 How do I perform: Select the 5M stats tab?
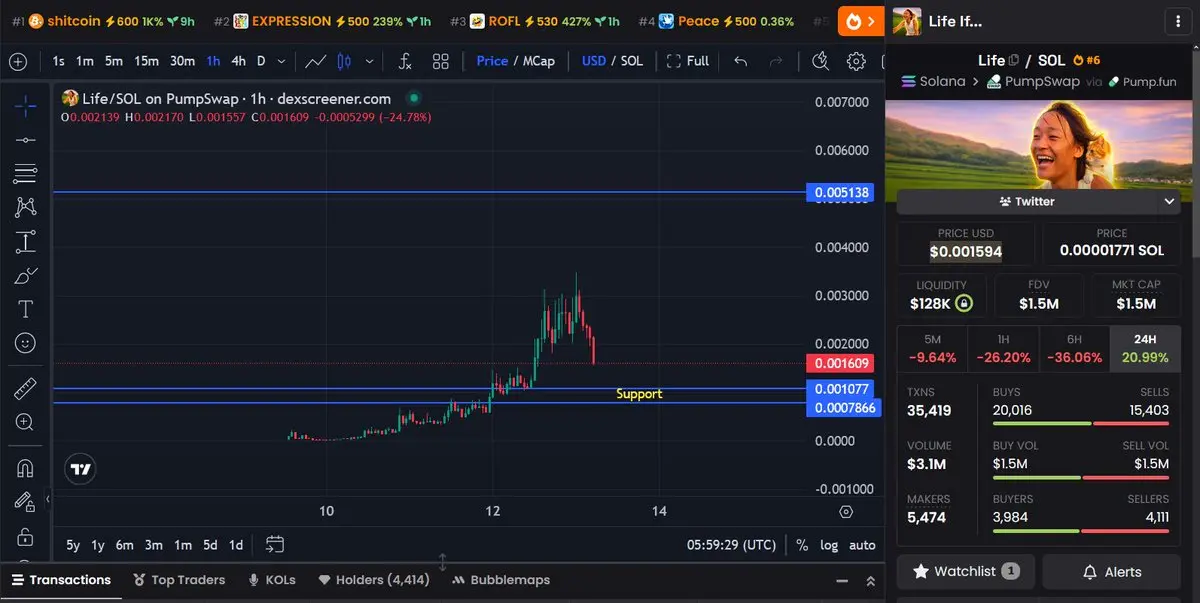click(x=932, y=349)
